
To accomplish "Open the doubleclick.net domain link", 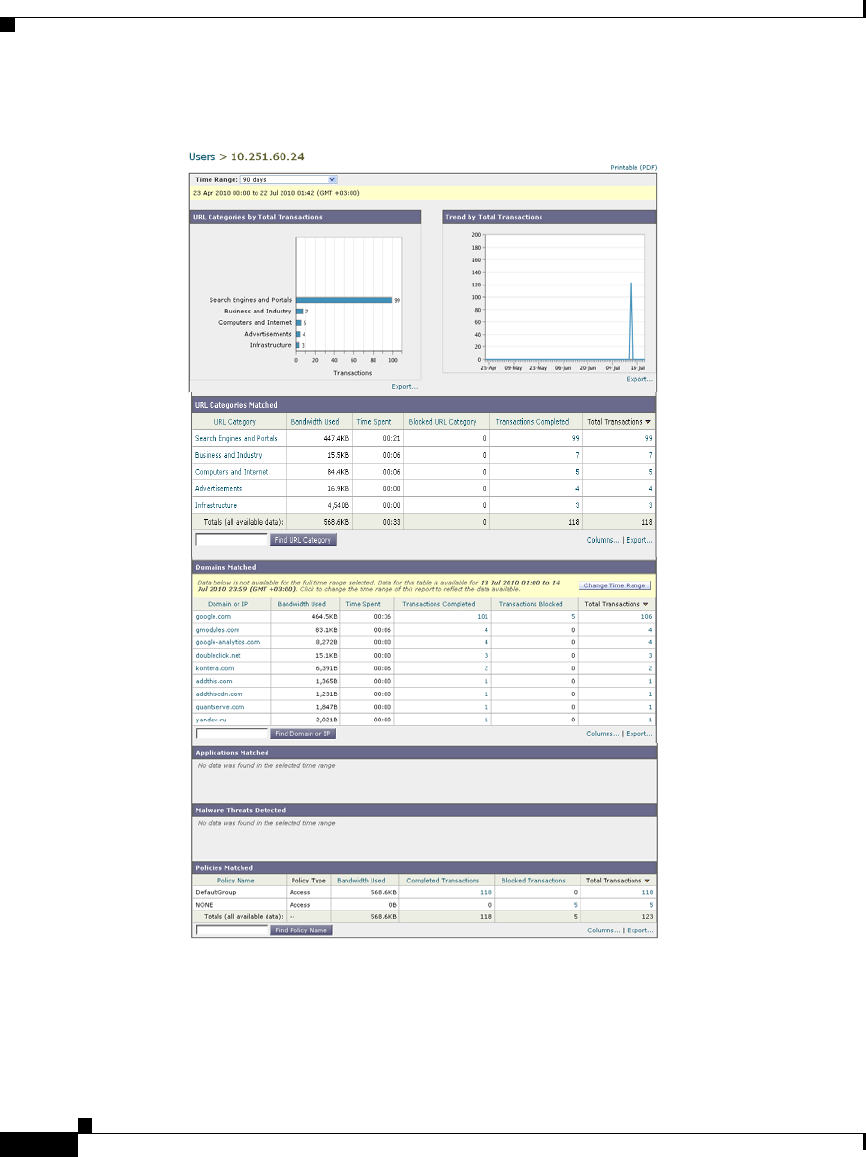I will [218, 655].
